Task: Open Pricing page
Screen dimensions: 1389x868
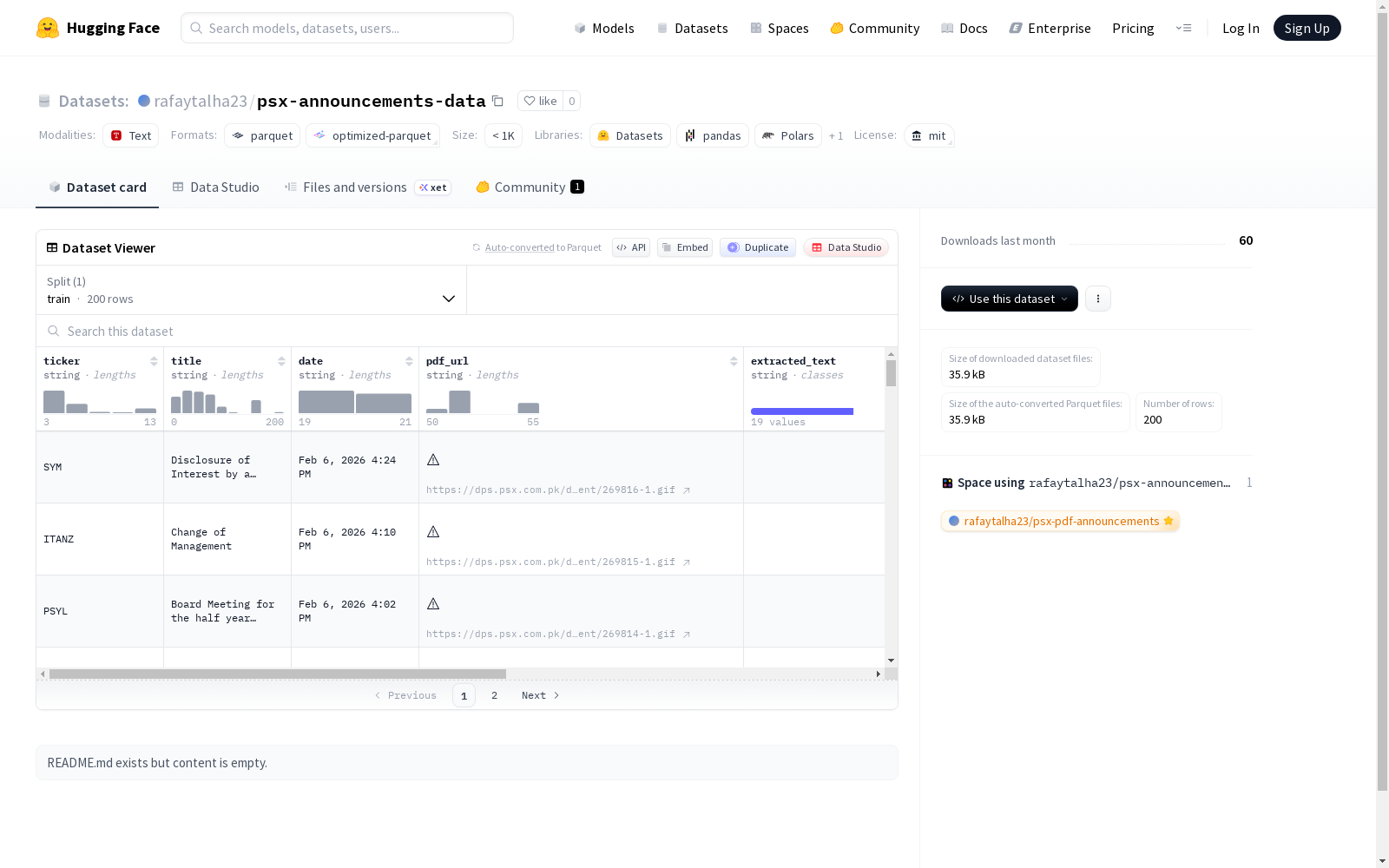Action: pos(1133,28)
